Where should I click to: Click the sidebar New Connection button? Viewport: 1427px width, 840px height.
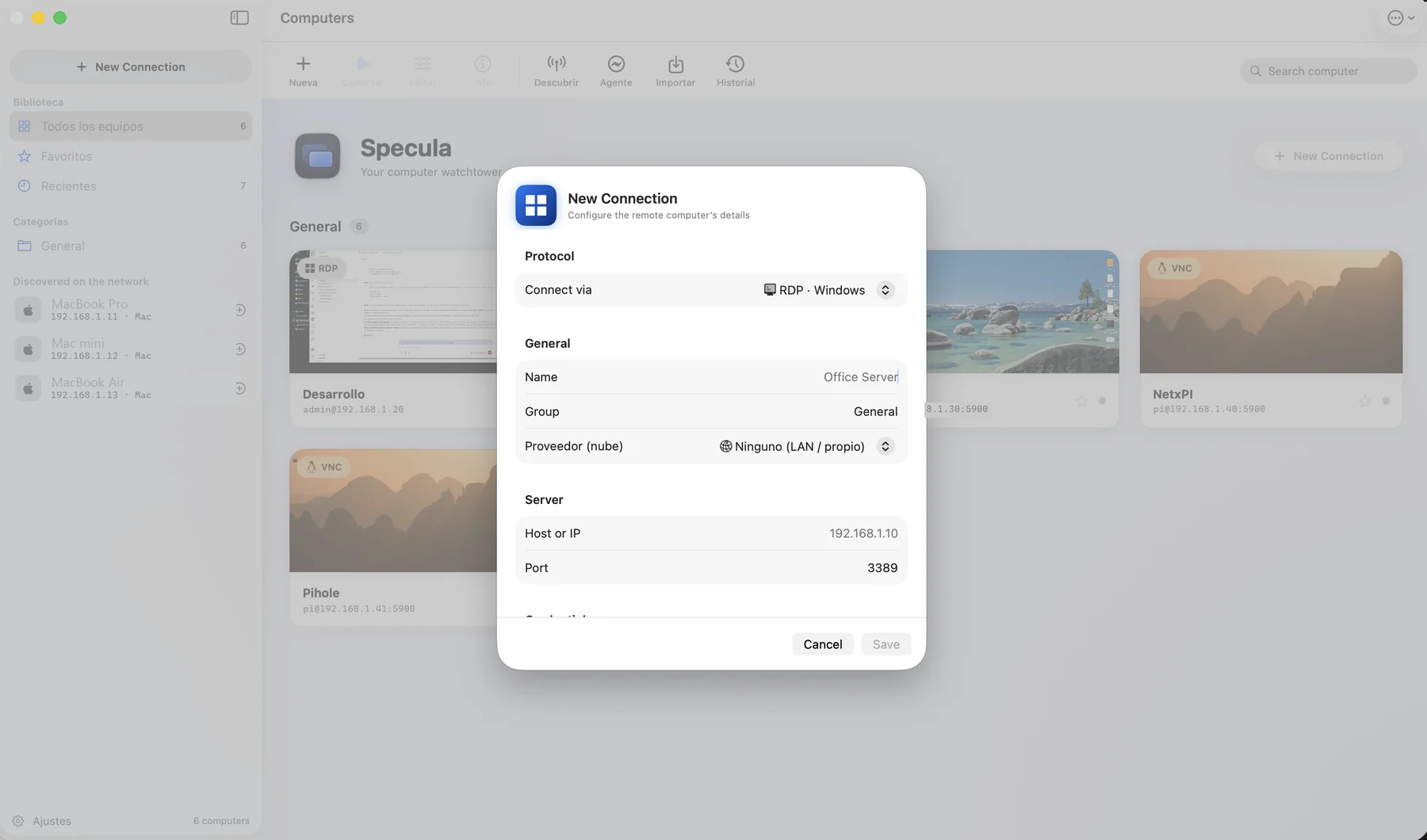coord(131,67)
